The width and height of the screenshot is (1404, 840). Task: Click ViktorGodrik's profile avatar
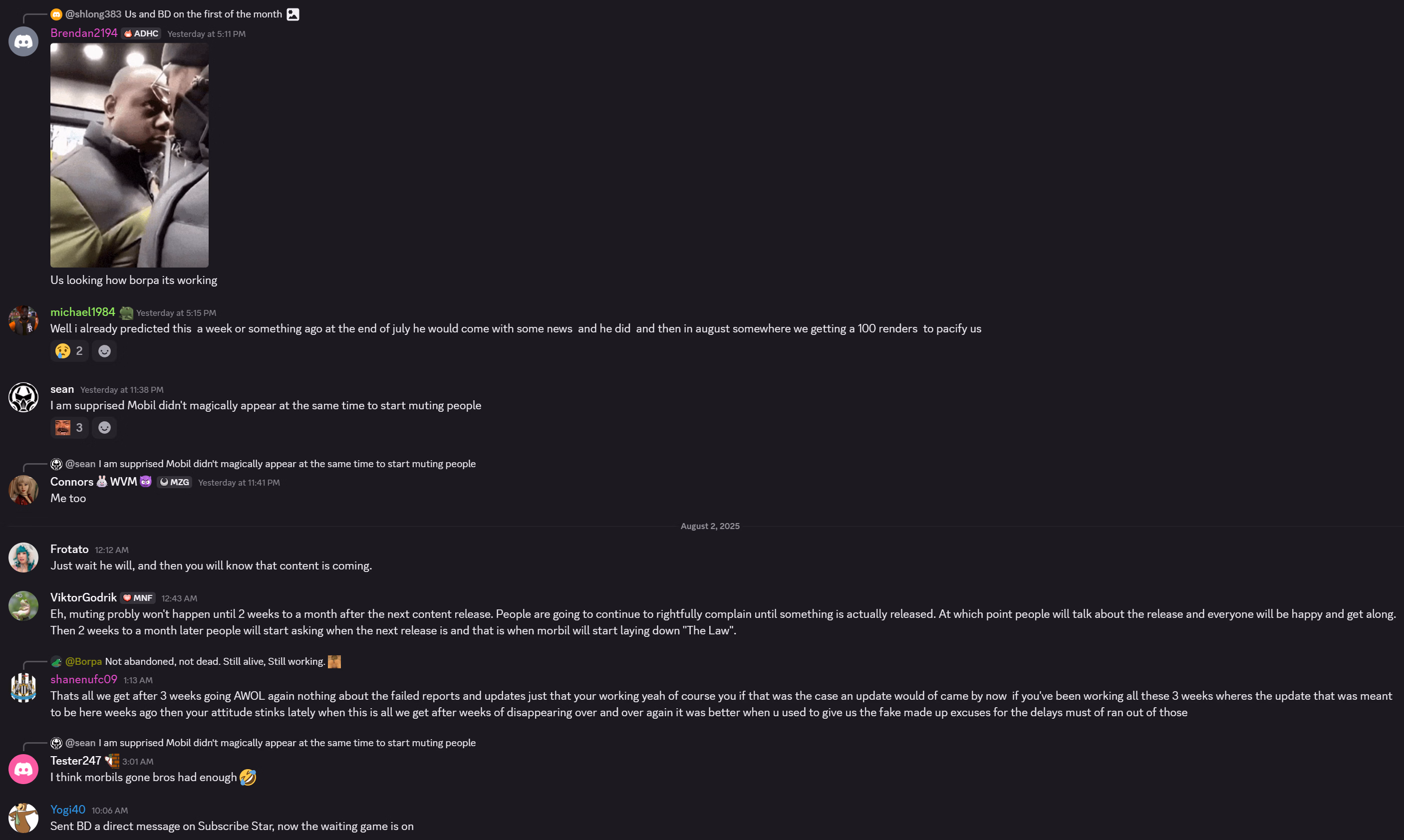click(23, 605)
